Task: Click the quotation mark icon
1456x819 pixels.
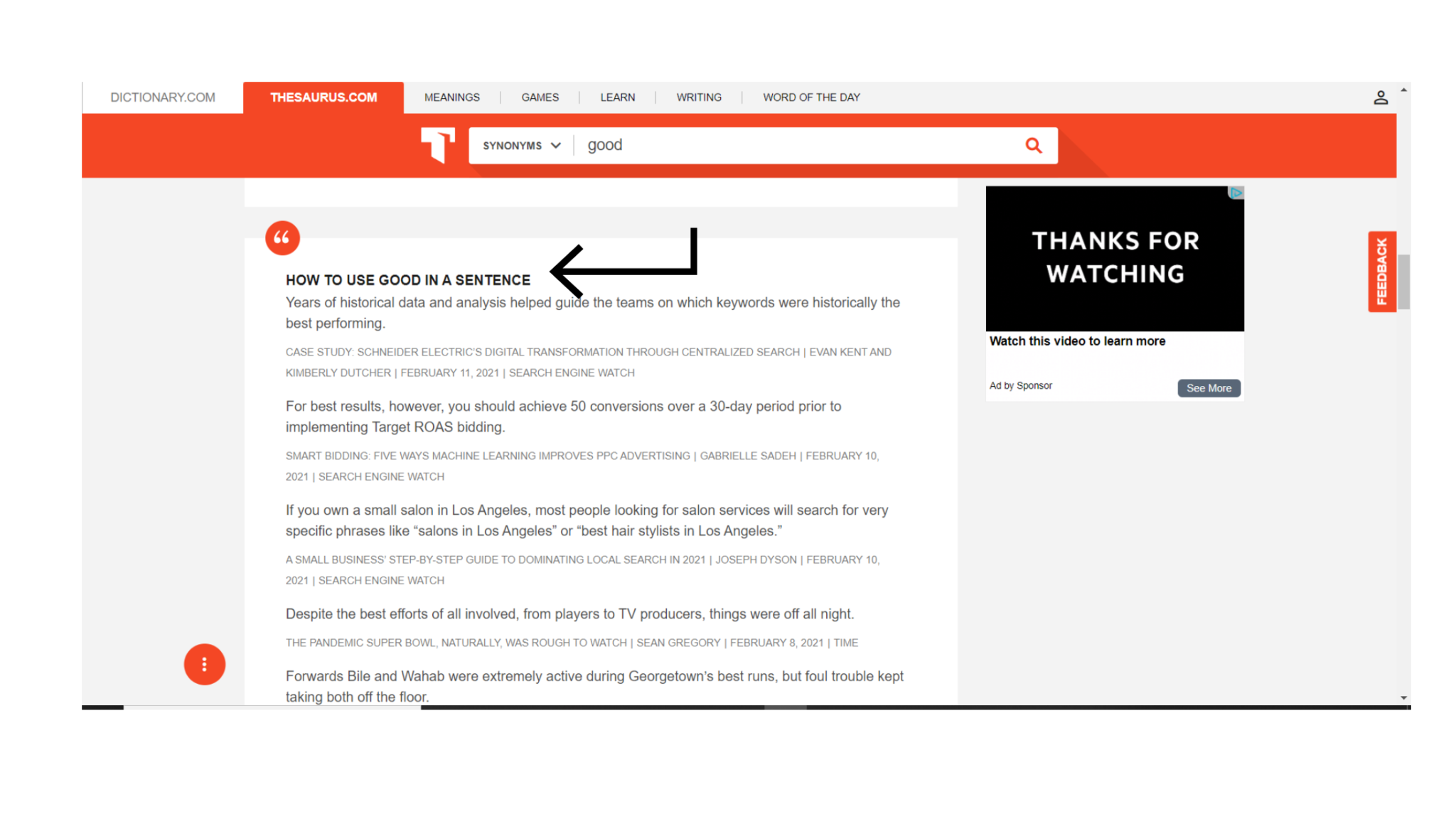Action: 280,237
